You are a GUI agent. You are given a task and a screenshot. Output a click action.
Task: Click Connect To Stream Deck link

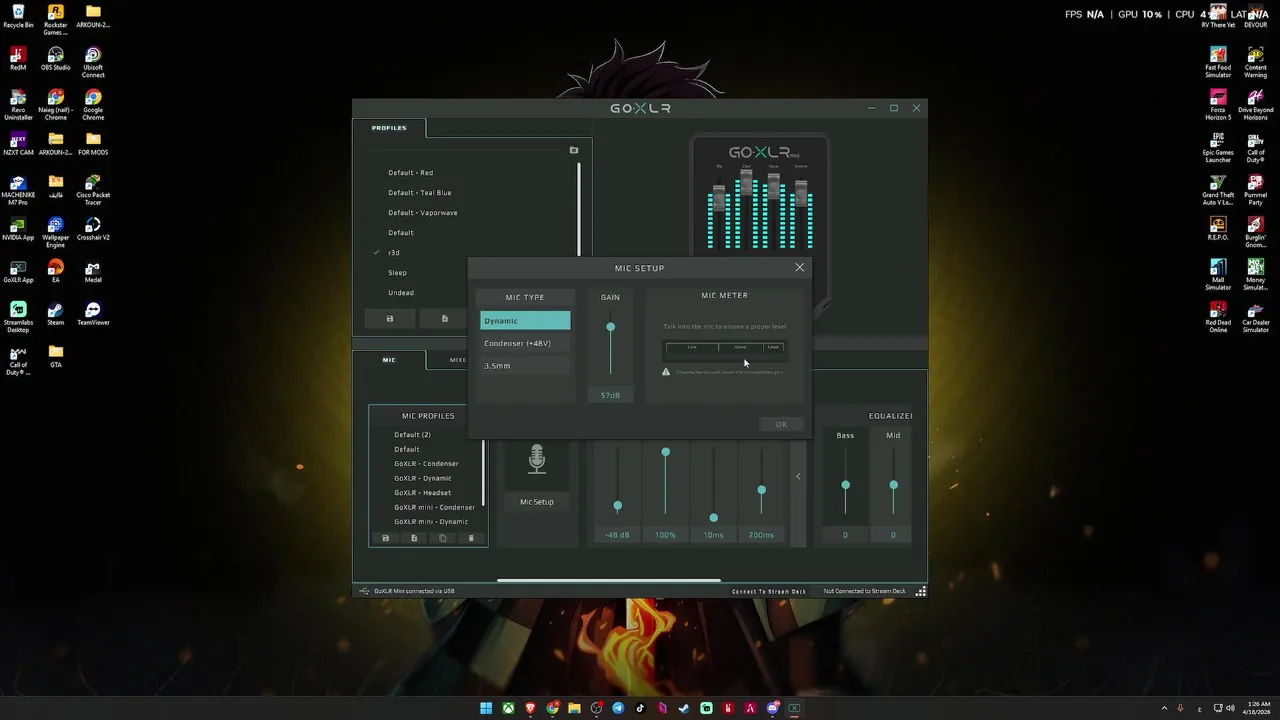click(x=769, y=591)
